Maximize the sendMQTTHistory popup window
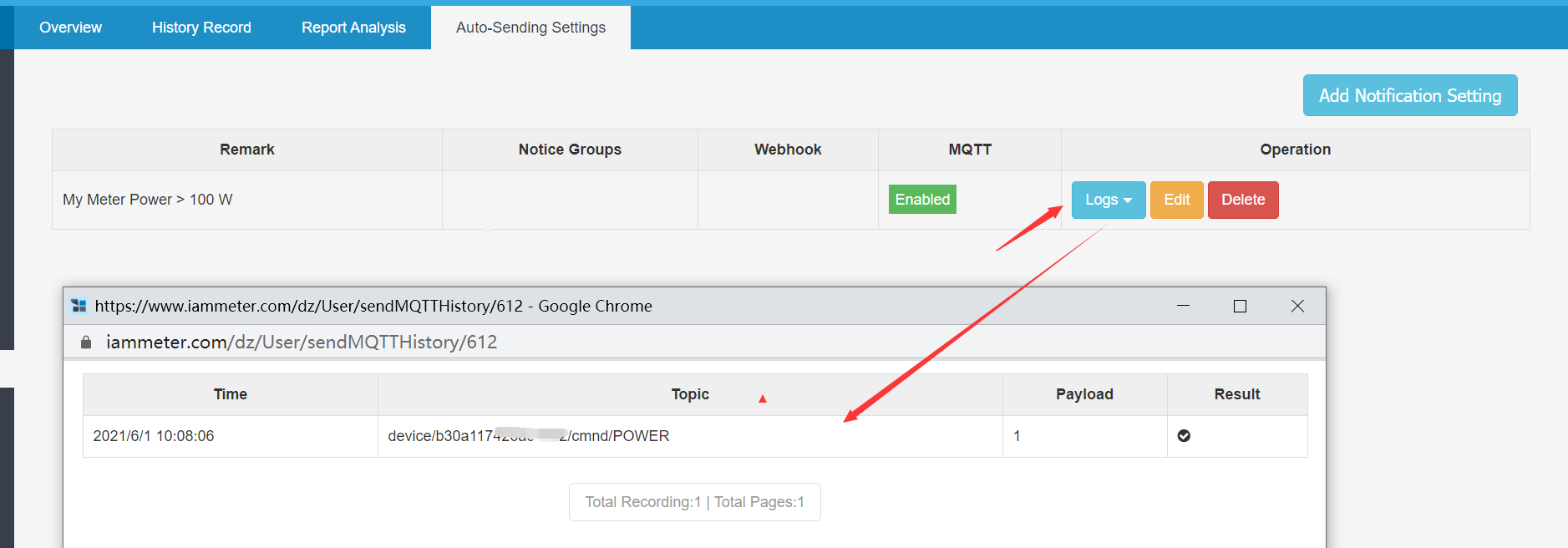The width and height of the screenshot is (1568, 548). click(x=1240, y=306)
